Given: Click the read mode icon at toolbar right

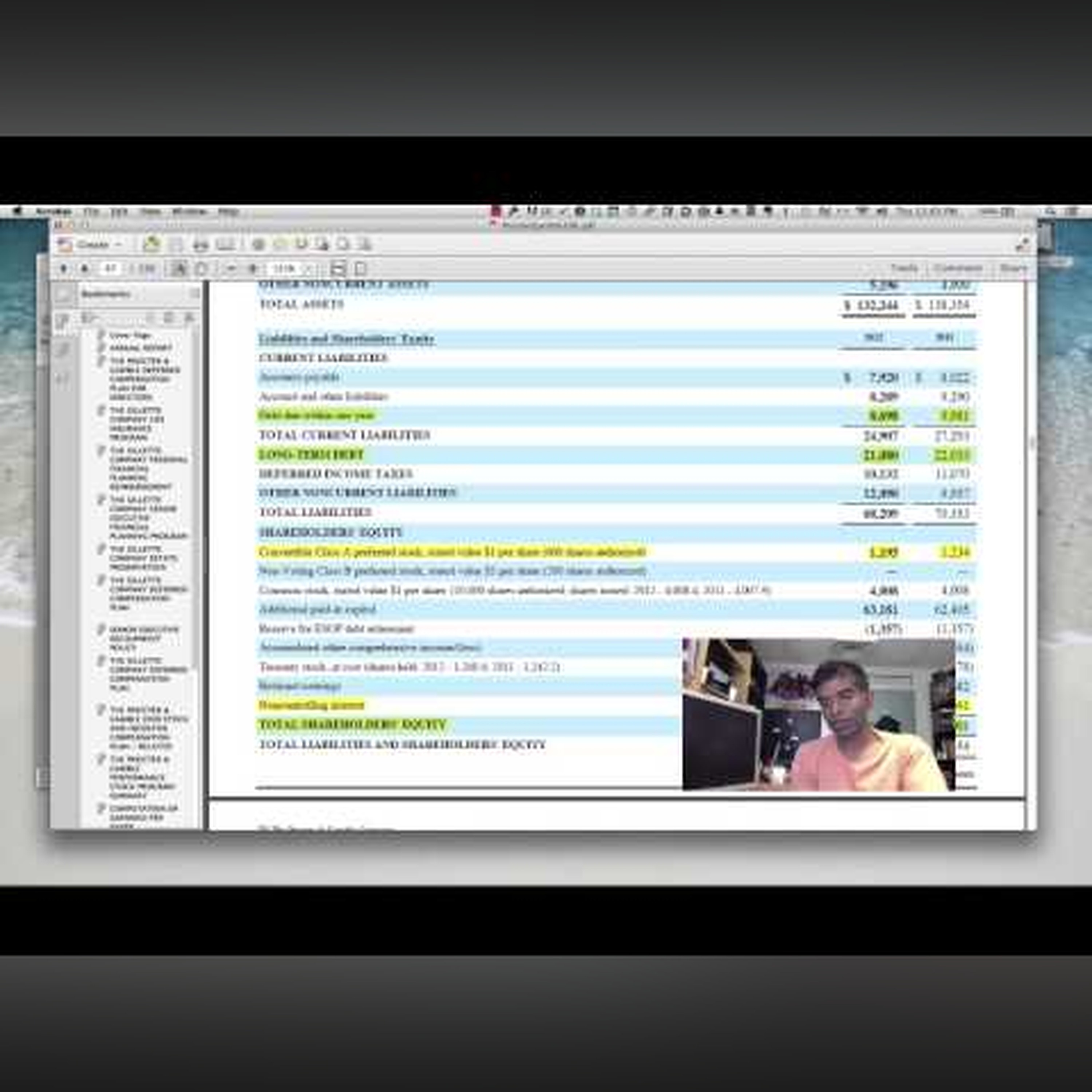Looking at the screenshot, I should 1022,245.
